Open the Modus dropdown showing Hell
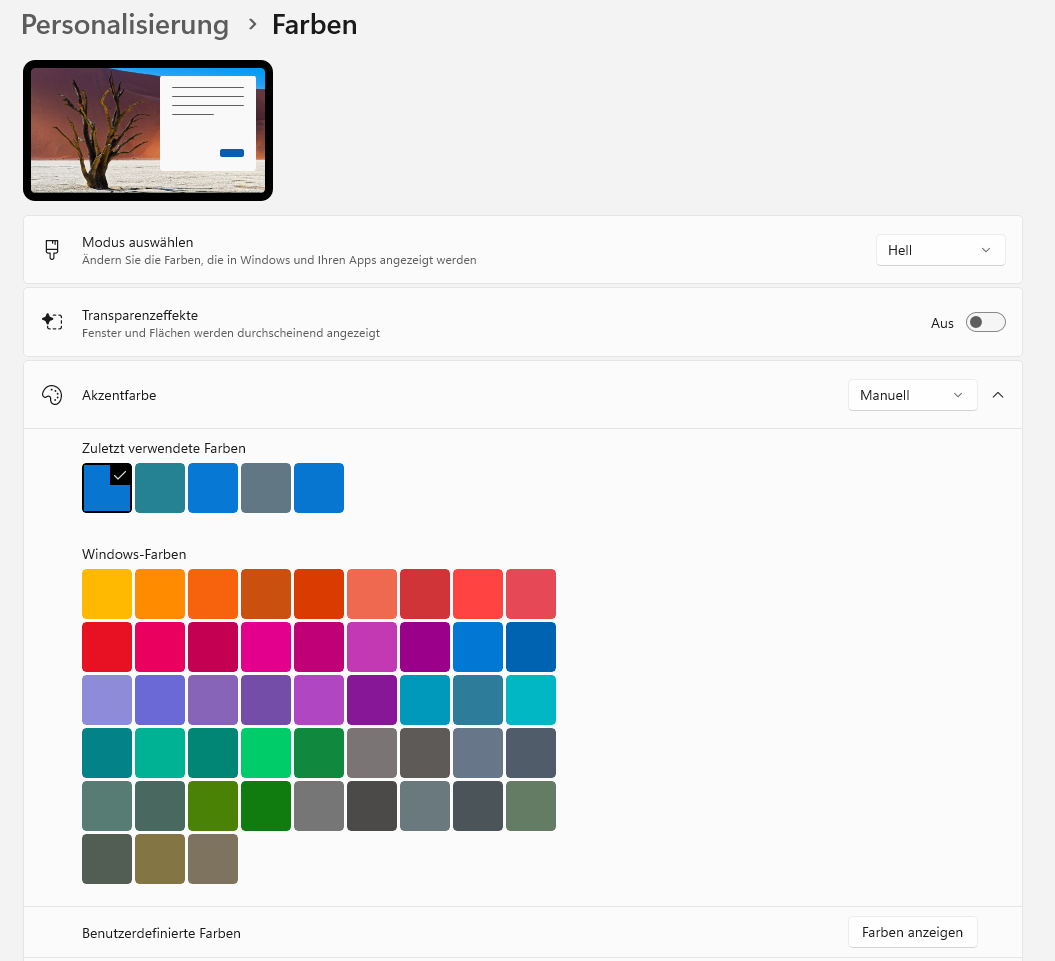This screenshot has width=1055, height=961. (940, 250)
